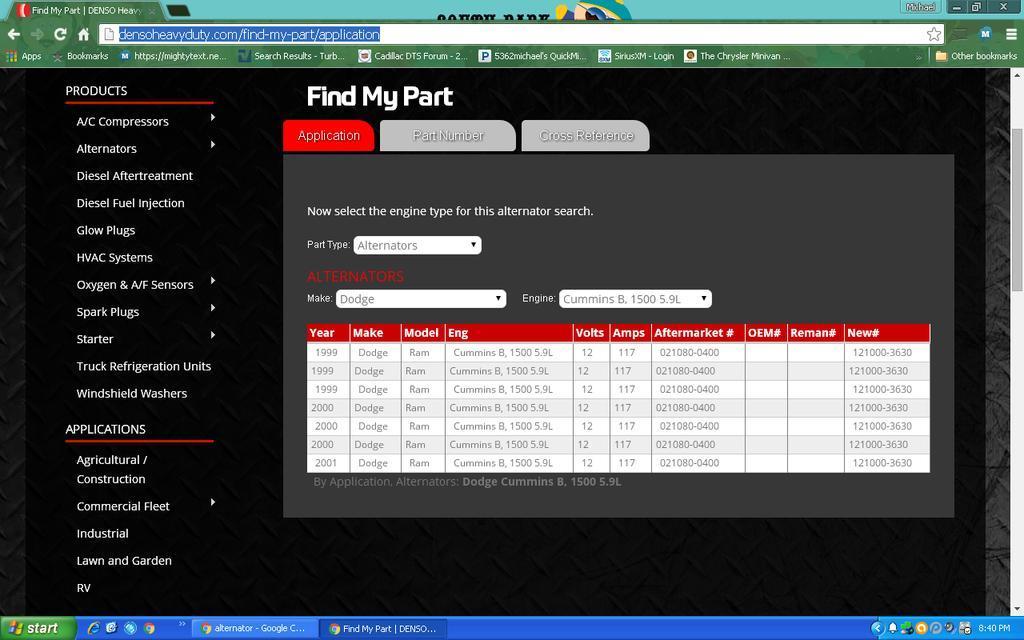
Task: Click the second quick launch icon
Action: 112,628
